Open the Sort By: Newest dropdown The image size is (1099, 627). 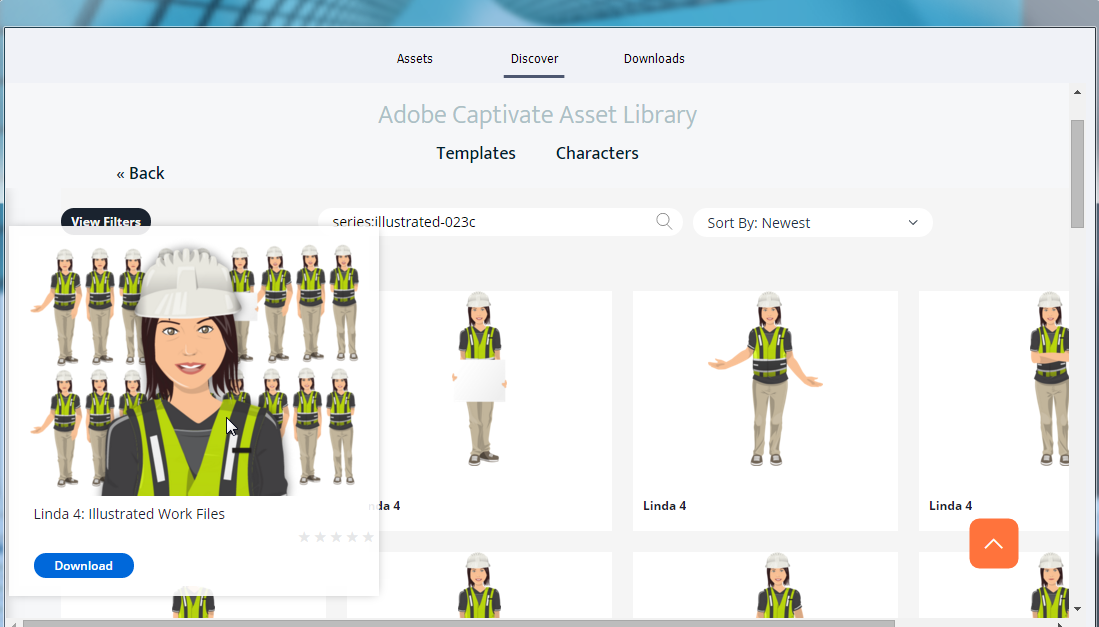[x=800, y=223]
